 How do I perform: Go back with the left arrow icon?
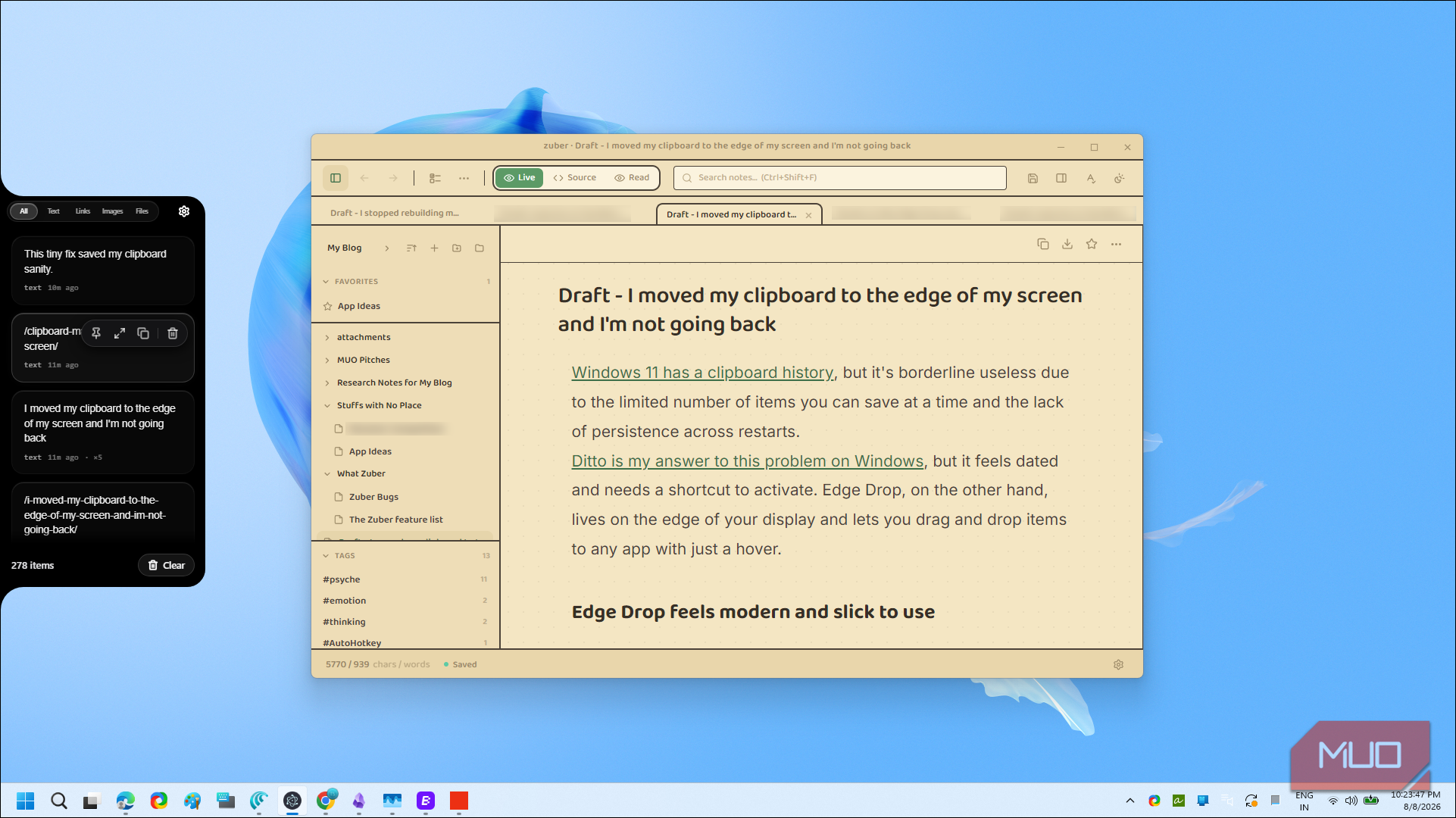tap(364, 178)
